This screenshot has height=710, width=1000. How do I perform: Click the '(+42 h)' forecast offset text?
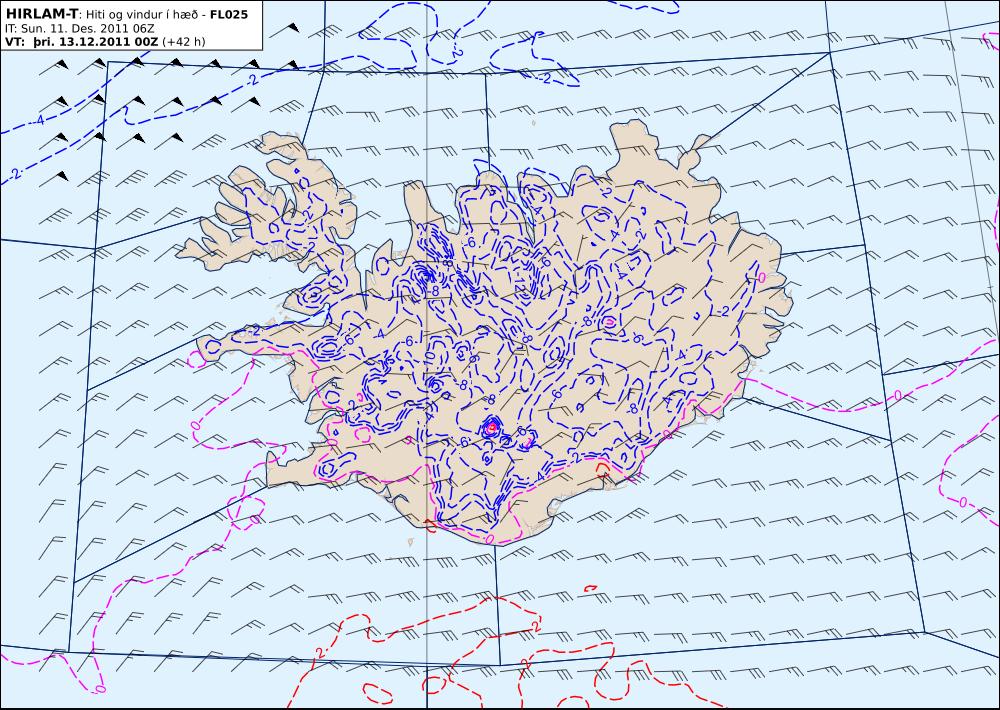click(184, 42)
